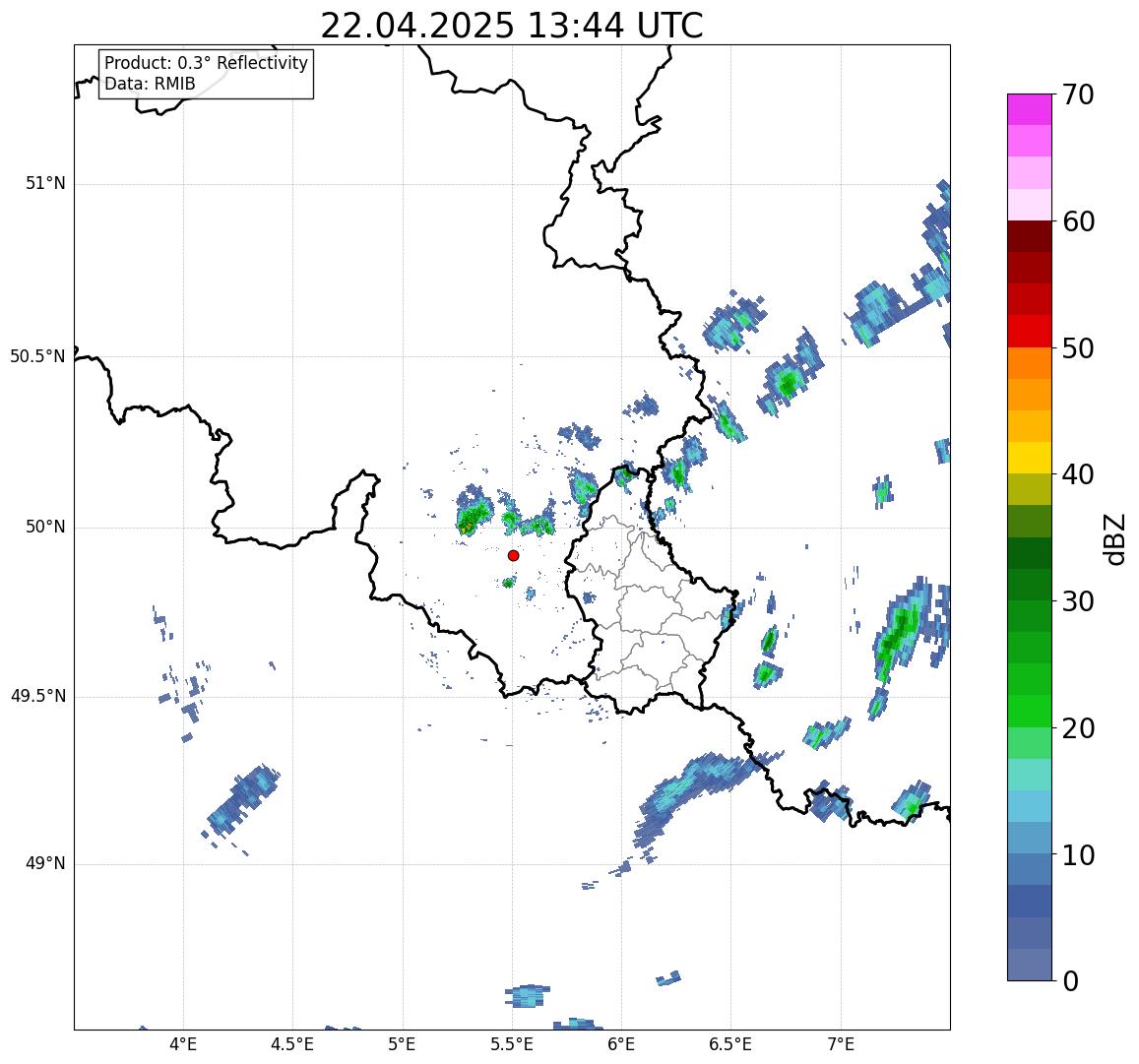Click the 50.5°N latitude label
1139x1064 pixels.
pos(37,356)
